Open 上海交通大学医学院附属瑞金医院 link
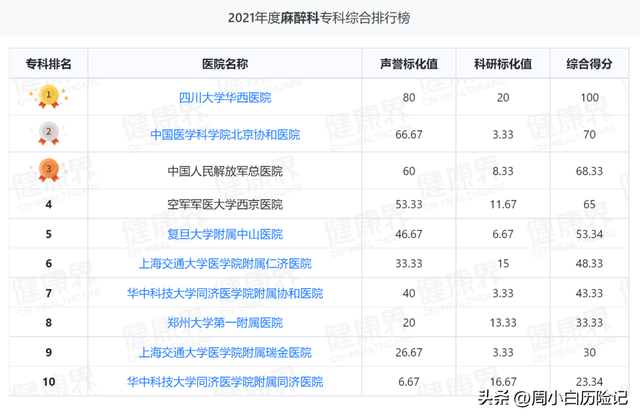Screen dimensions: 640x418 (225, 352)
